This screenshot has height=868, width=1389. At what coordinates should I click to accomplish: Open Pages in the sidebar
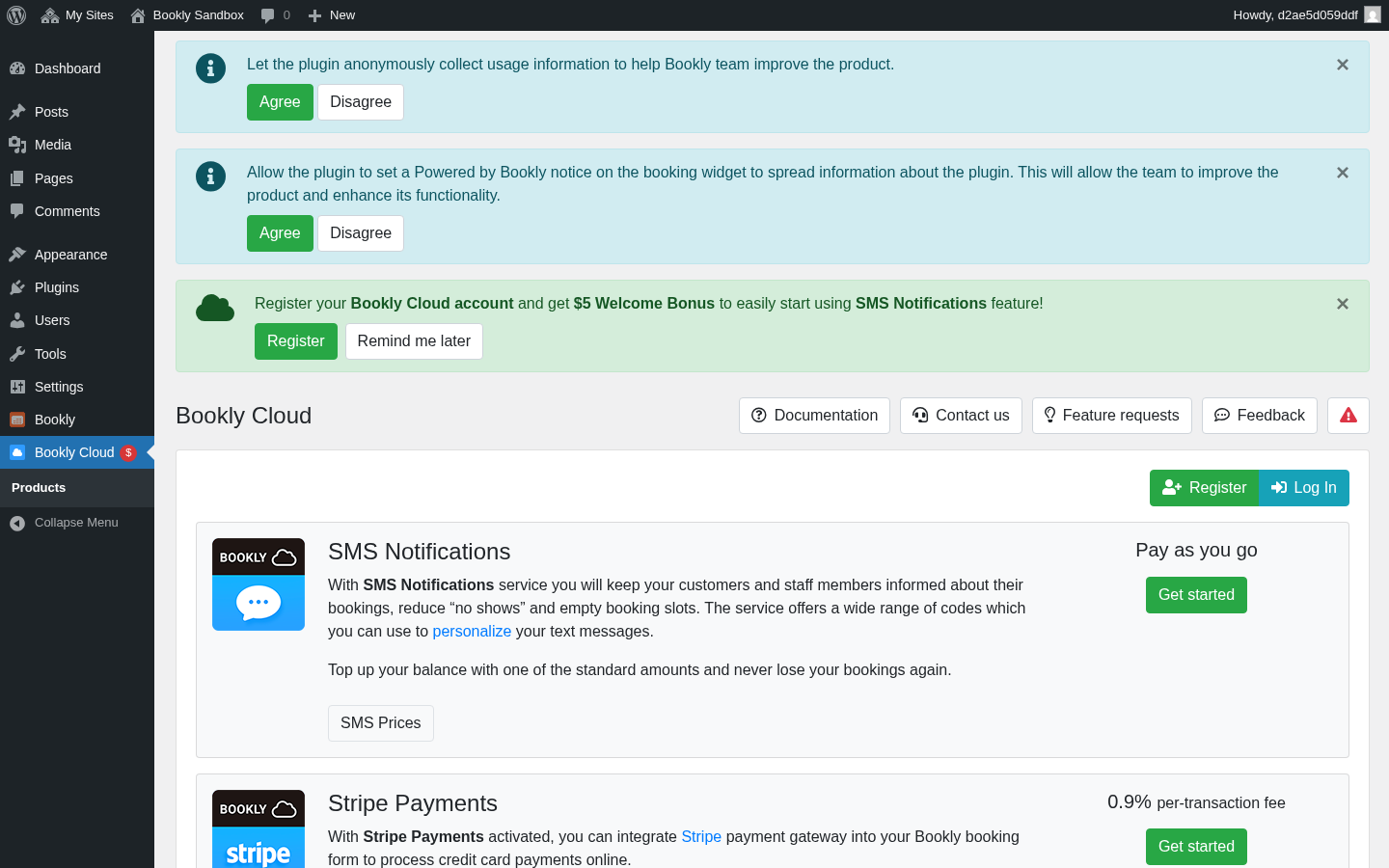[x=77, y=178]
